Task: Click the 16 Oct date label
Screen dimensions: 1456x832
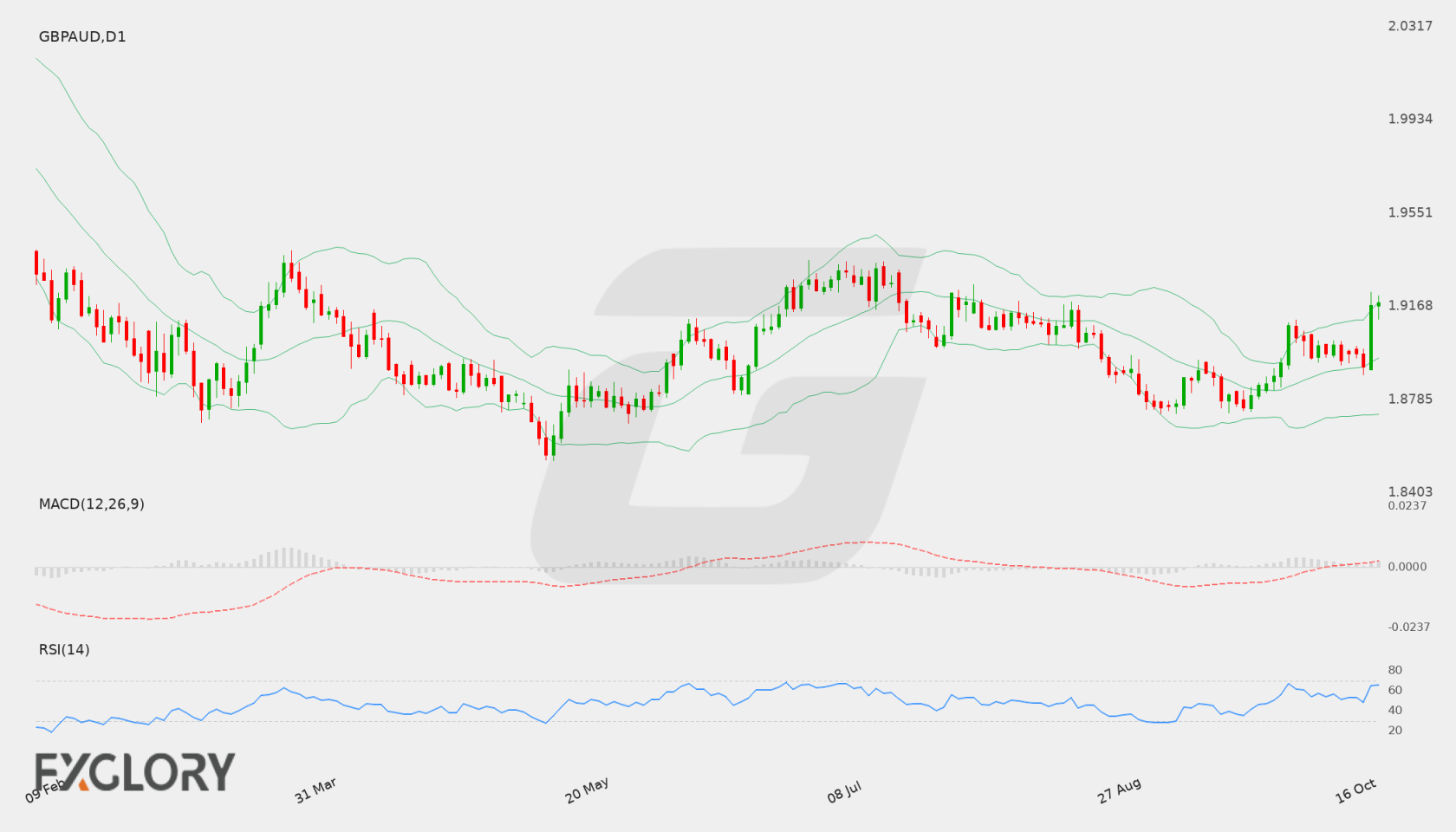Action: [x=1355, y=790]
